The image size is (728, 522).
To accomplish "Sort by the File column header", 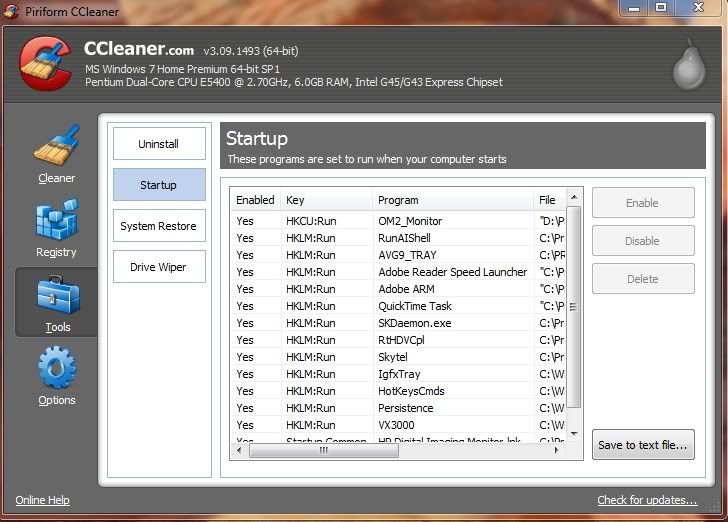I will click(x=550, y=200).
